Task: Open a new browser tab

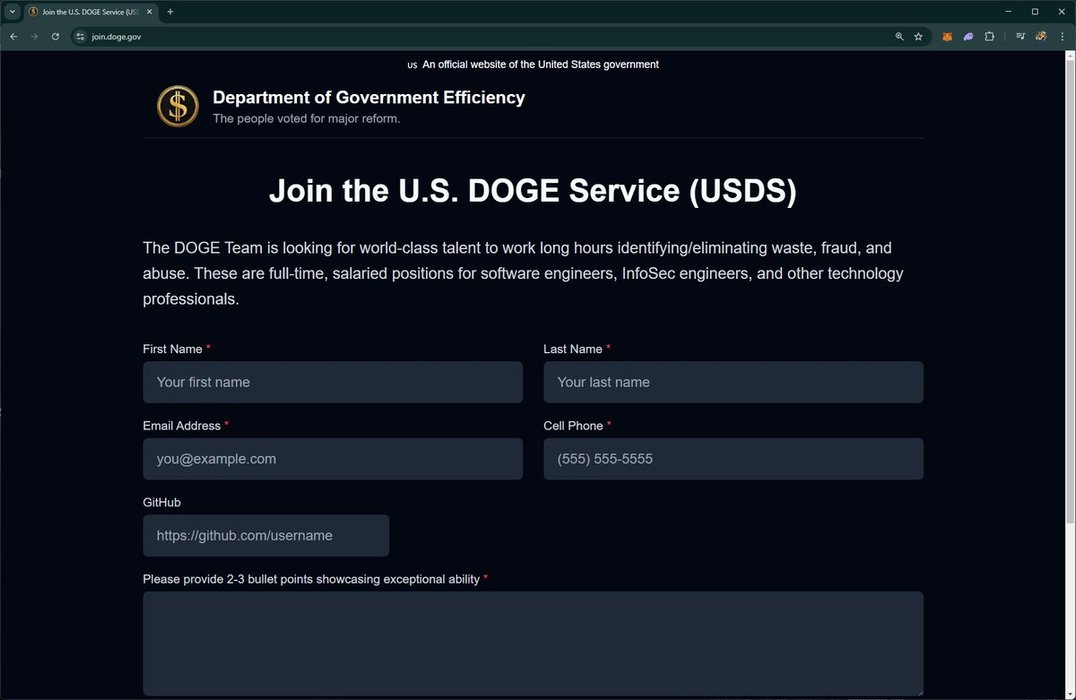Action: 170,12
